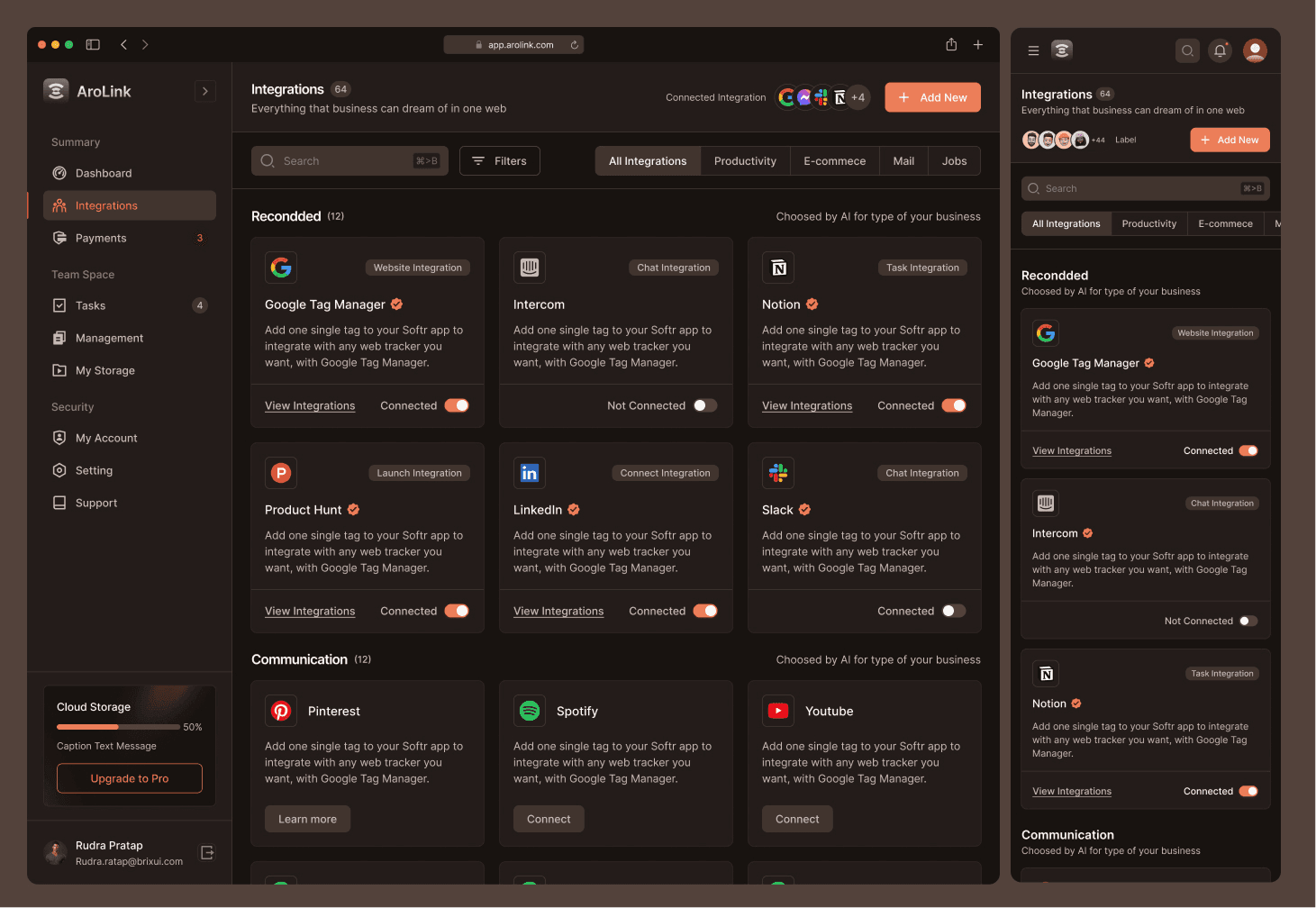Toggle Slack connection switch

click(954, 611)
